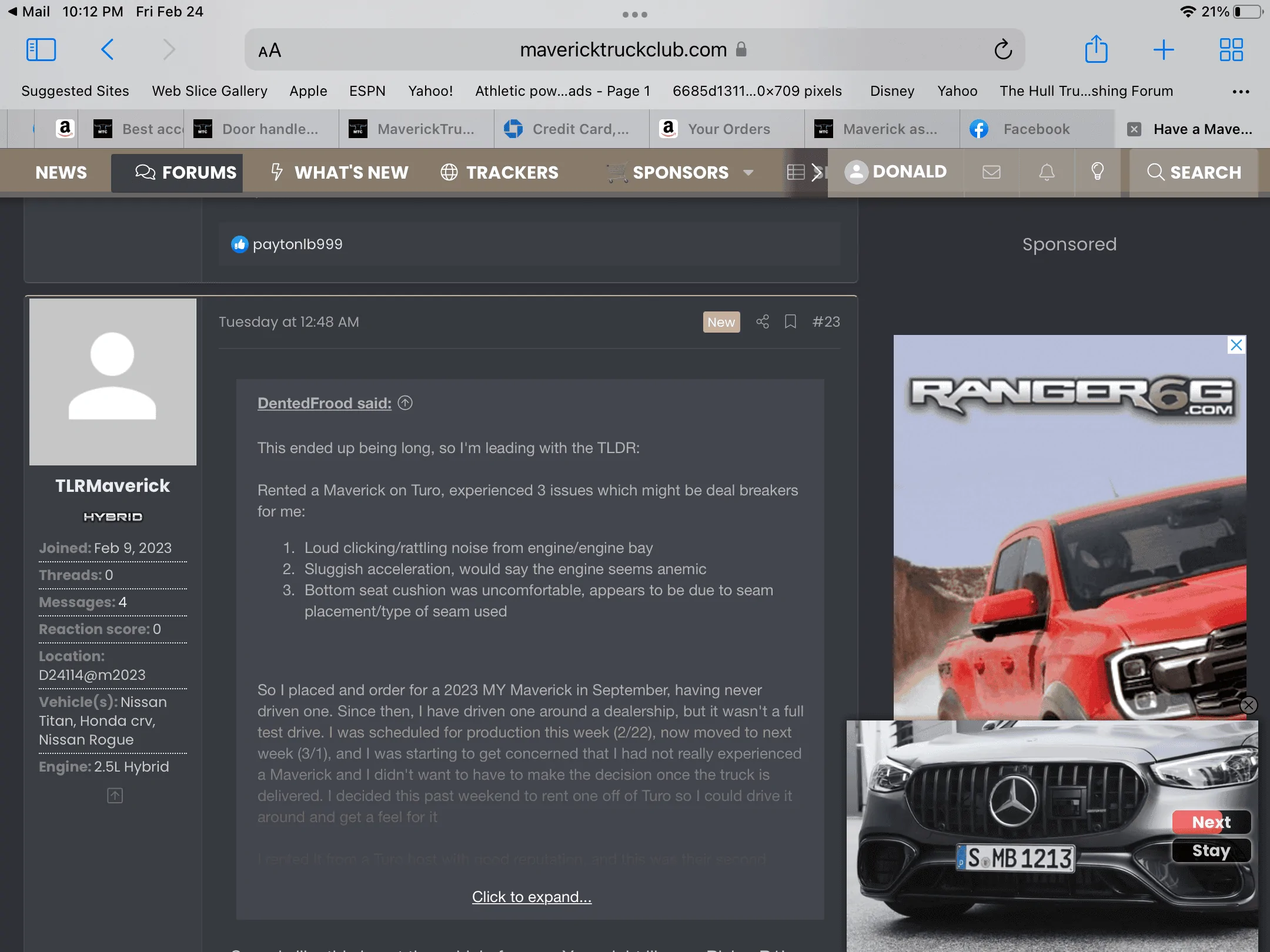Image resolution: width=1270 pixels, height=952 pixels.
Task: Open the TLRMaverick avatar image
Action: pos(113,382)
